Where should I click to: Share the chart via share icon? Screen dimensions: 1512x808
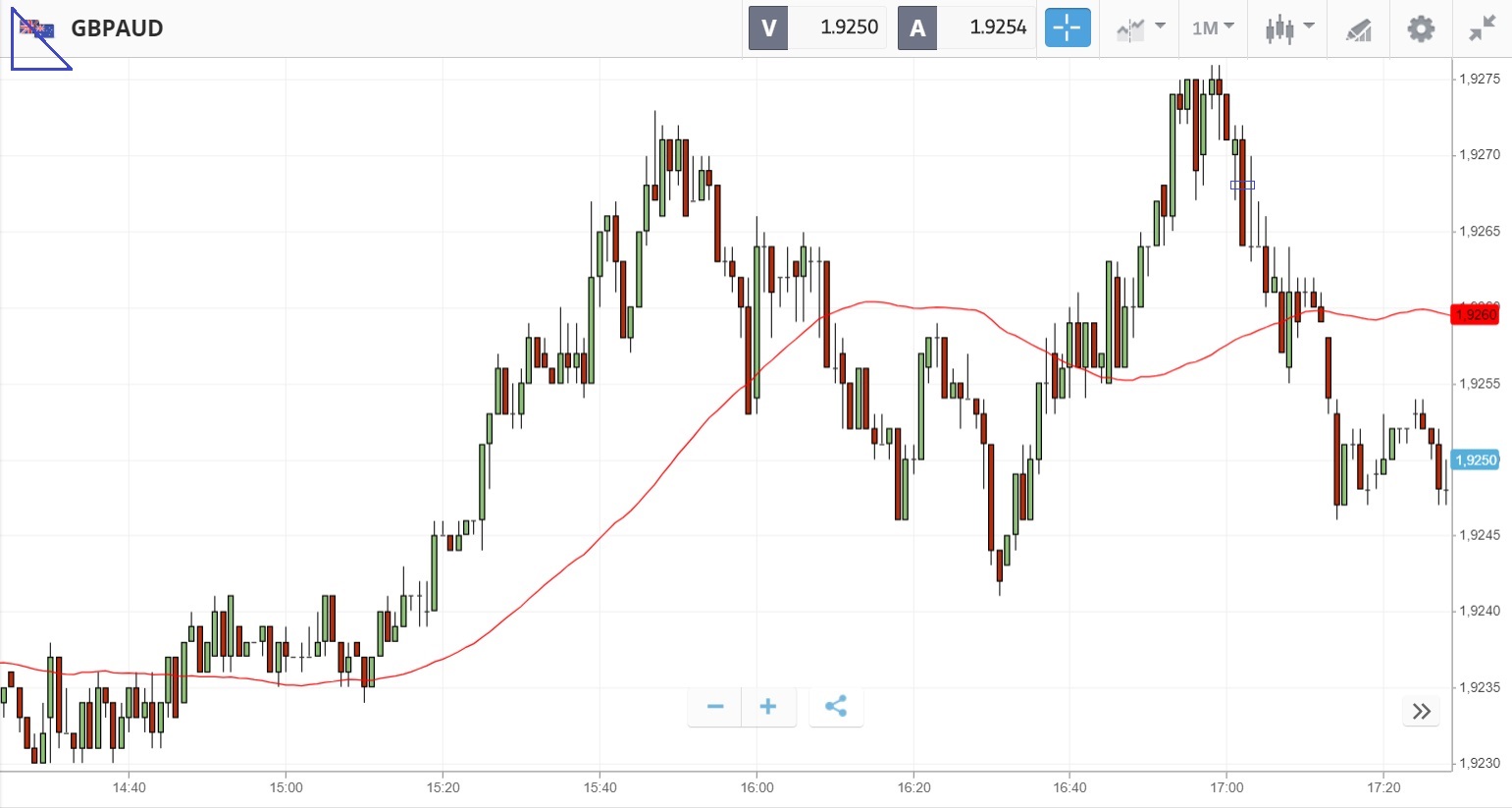click(x=836, y=707)
